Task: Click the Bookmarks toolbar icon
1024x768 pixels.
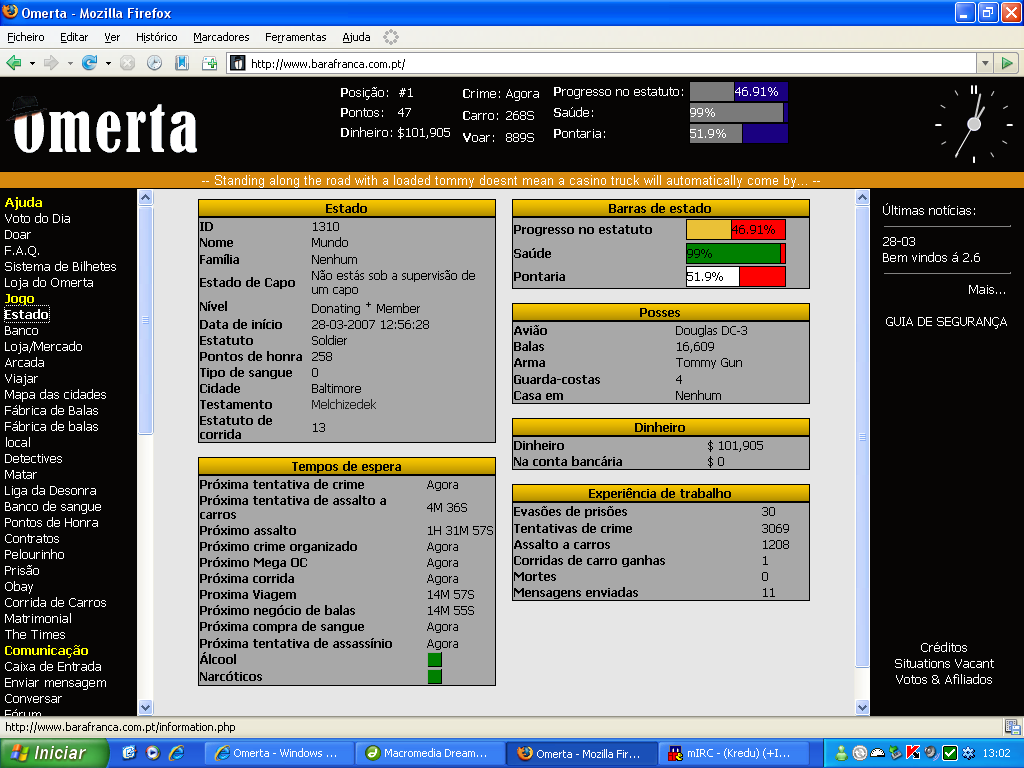Action: point(182,63)
